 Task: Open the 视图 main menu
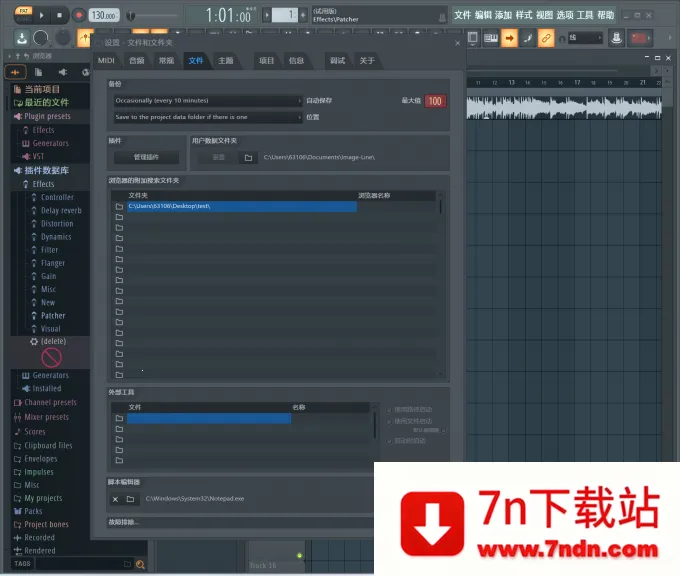click(544, 15)
